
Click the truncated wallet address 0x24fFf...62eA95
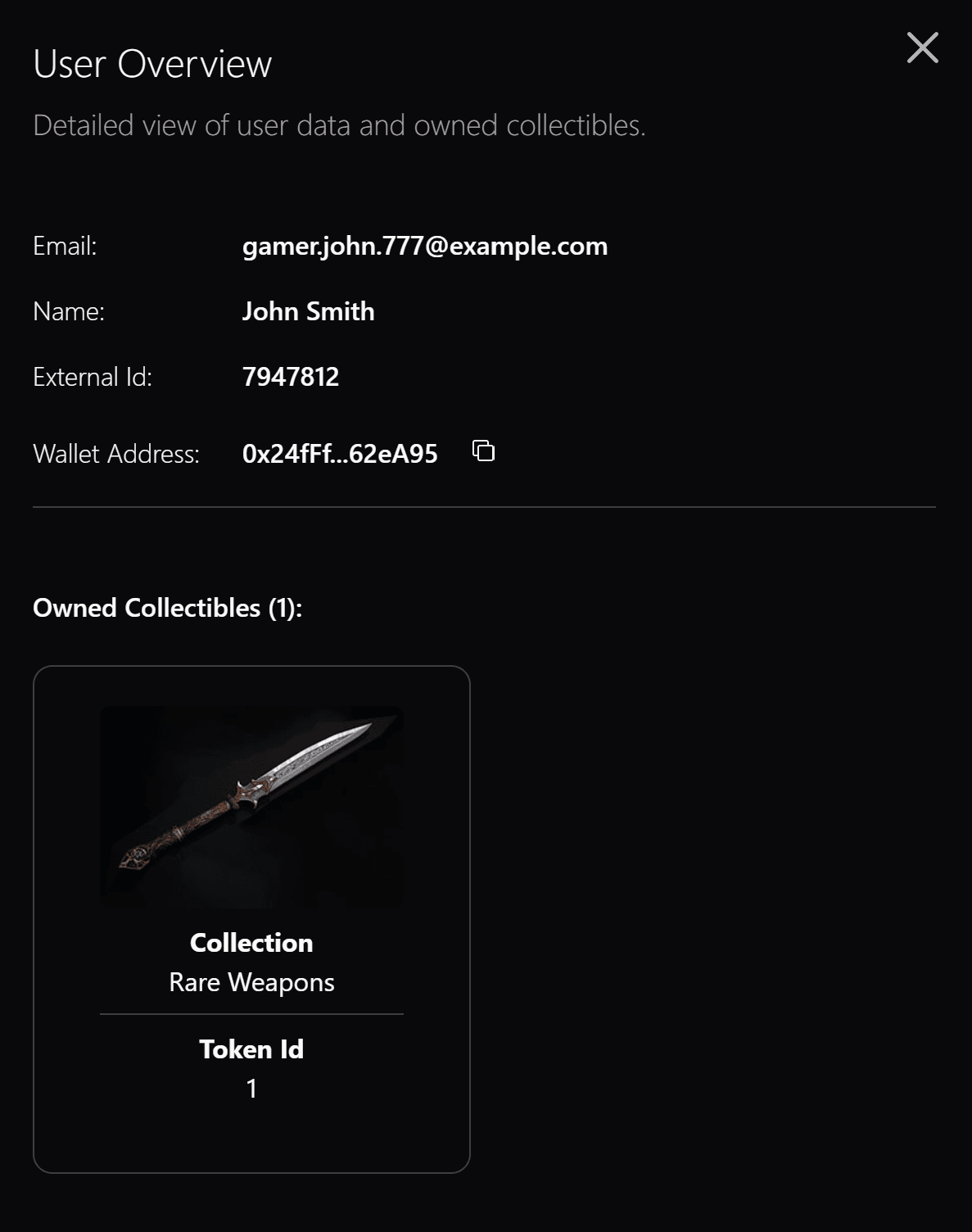(340, 454)
